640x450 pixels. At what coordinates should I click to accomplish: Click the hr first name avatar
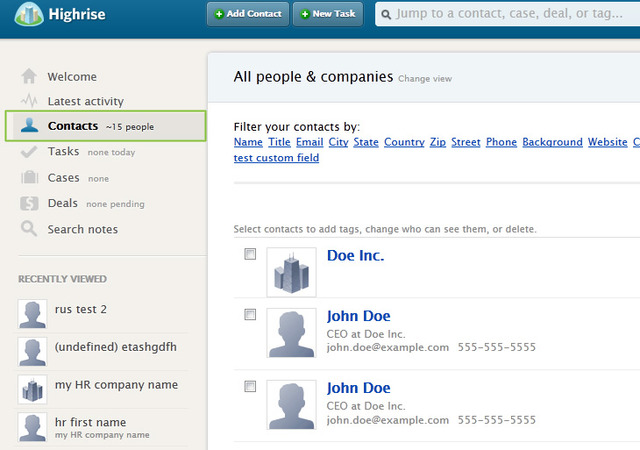(32, 427)
